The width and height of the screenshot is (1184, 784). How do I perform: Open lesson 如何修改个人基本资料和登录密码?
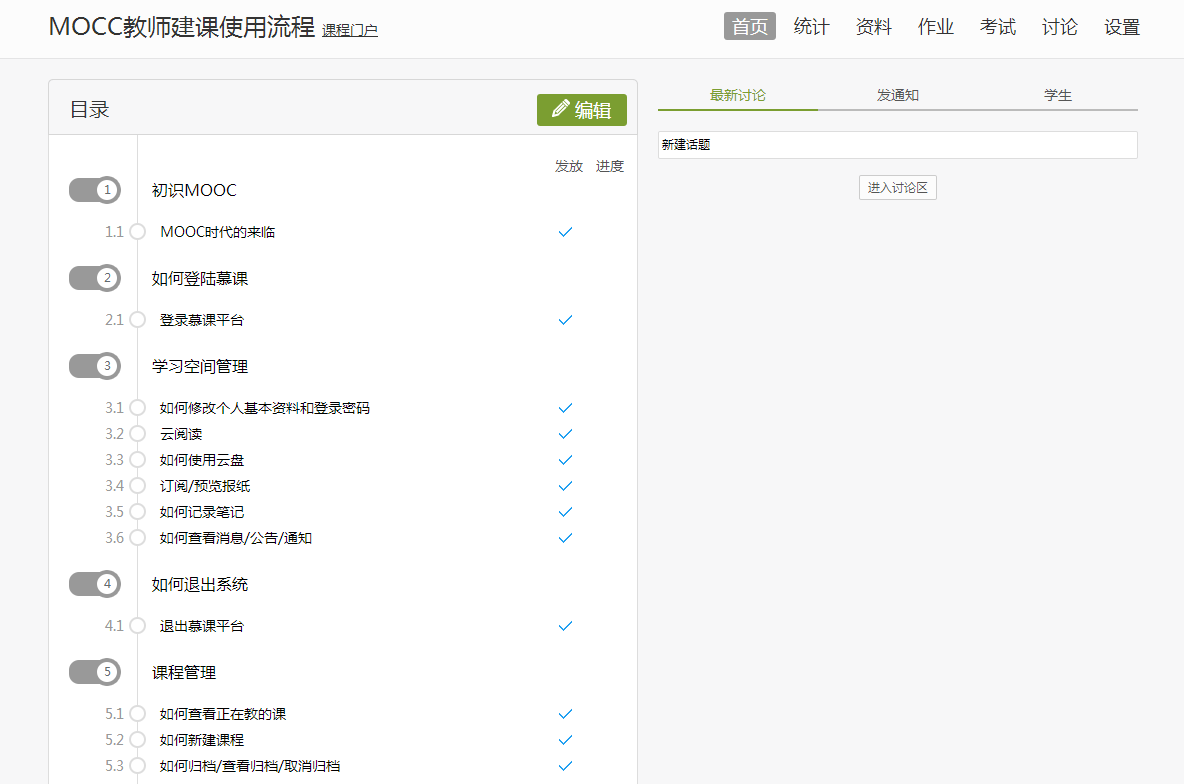point(264,408)
